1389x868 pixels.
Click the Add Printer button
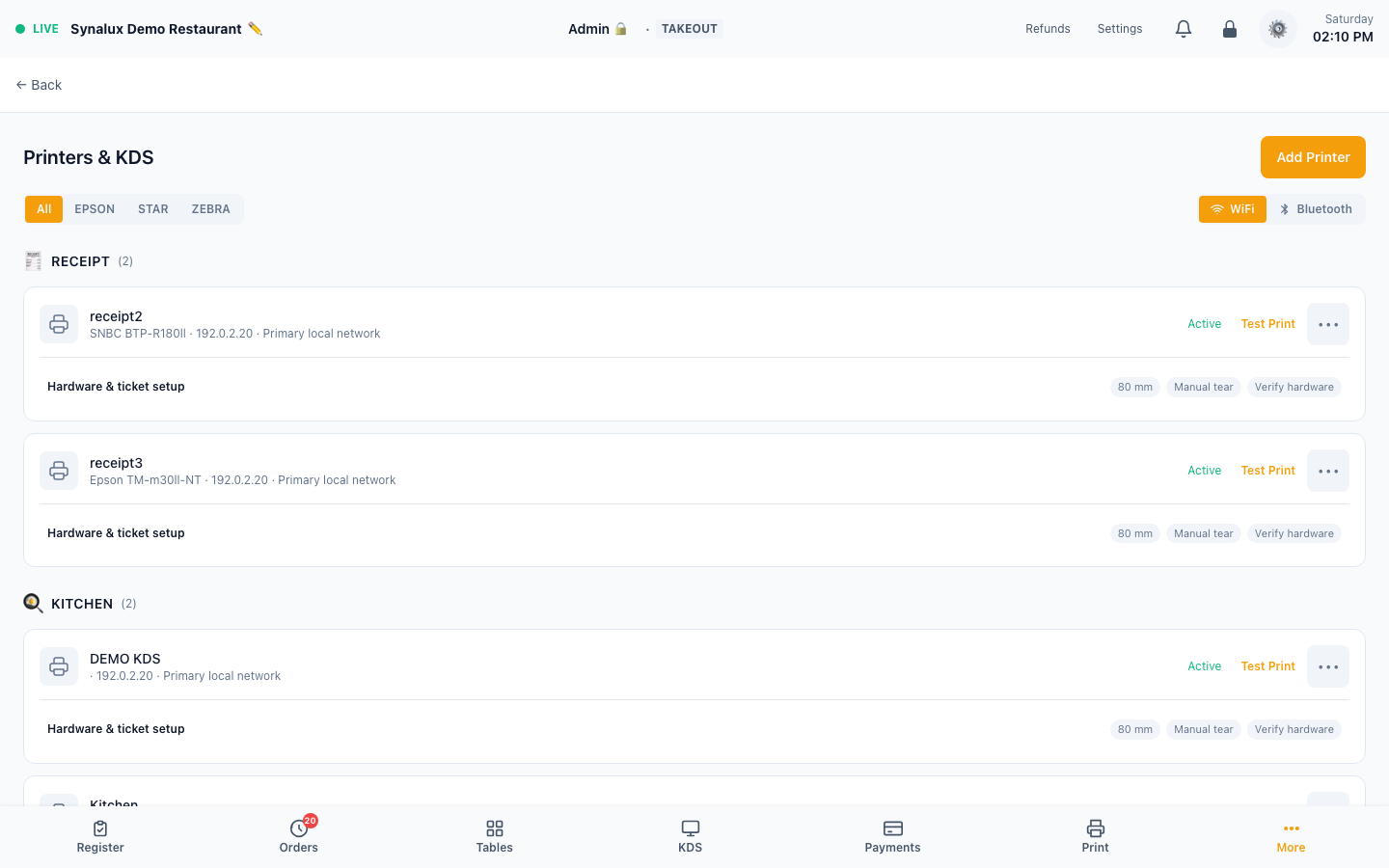[x=1313, y=157]
